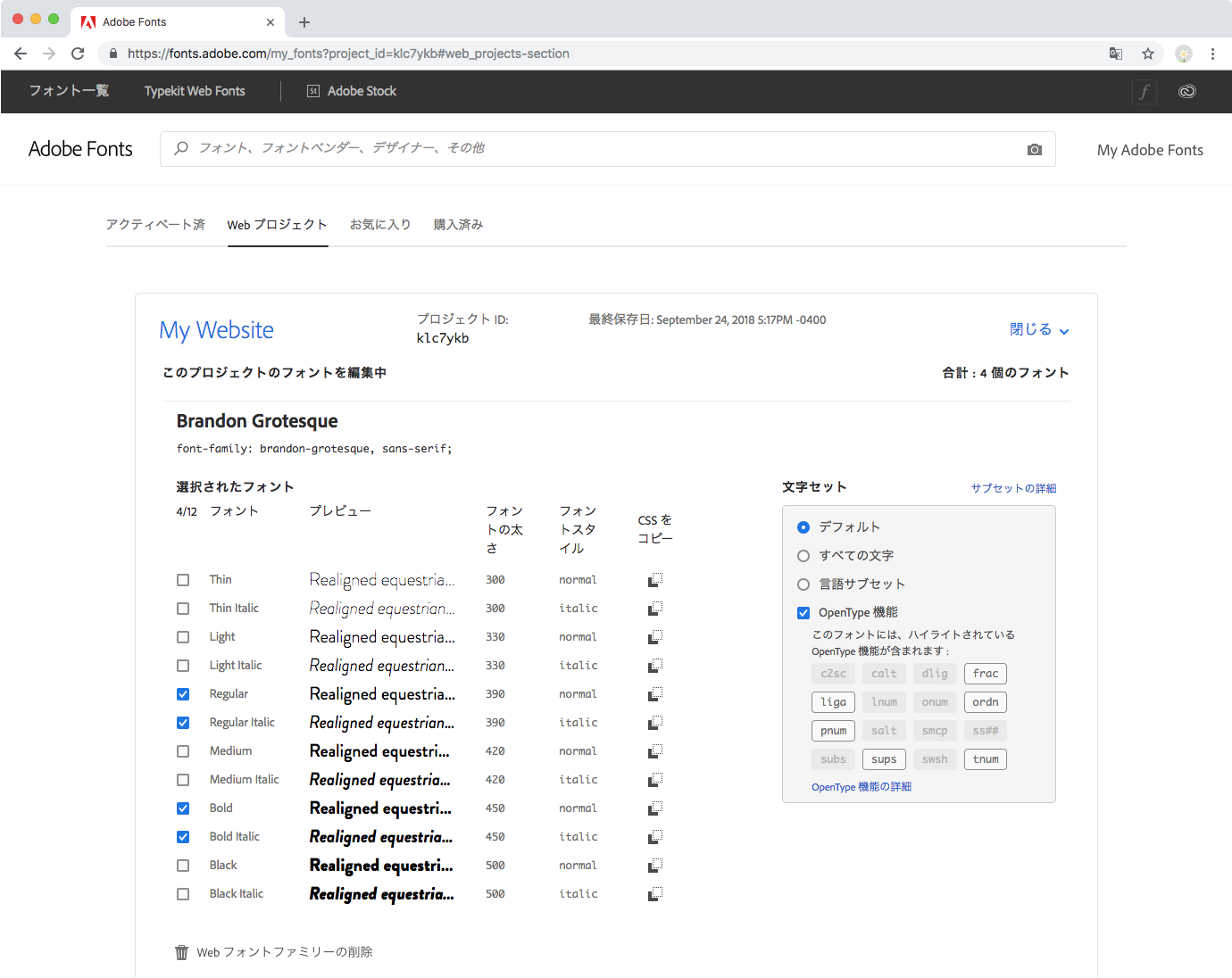Toggle the liga OpenType feature

pos(834,702)
